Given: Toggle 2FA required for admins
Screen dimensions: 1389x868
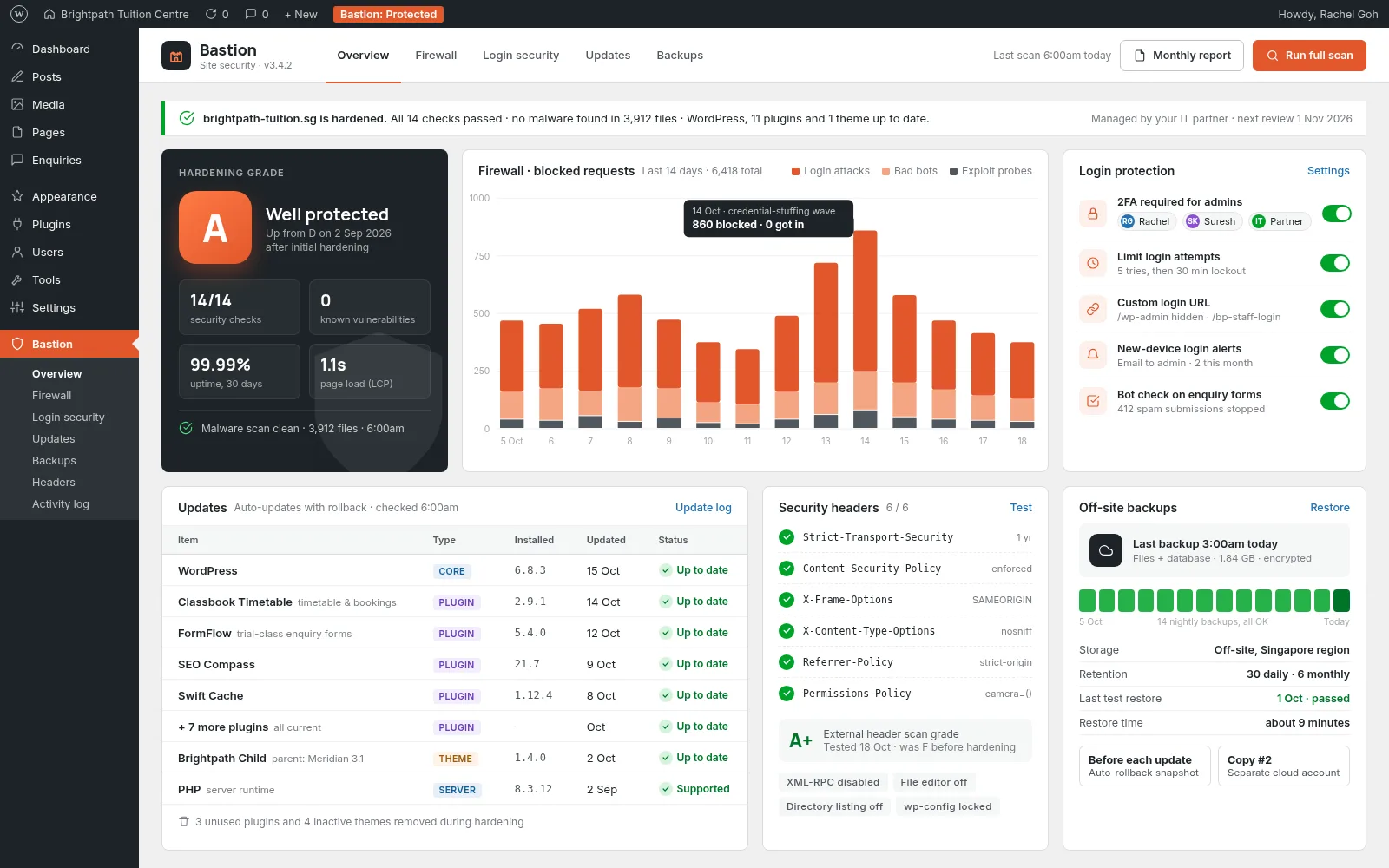Looking at the screenshot, I should pos(1336,214).
